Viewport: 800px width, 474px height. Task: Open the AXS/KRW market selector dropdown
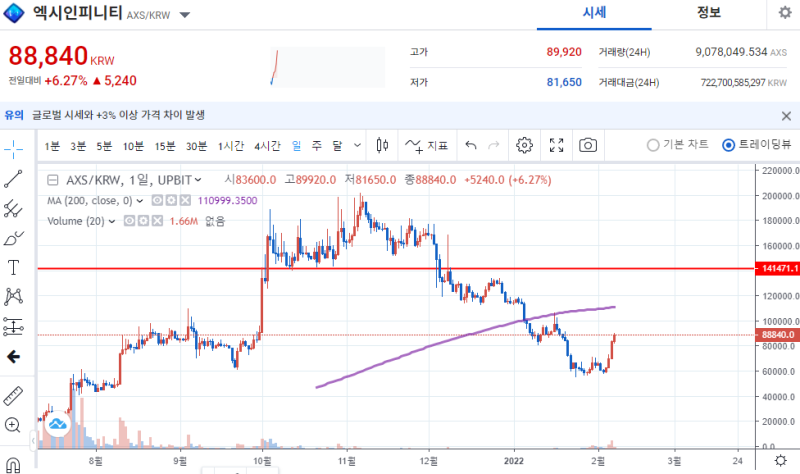coord(185,15)
